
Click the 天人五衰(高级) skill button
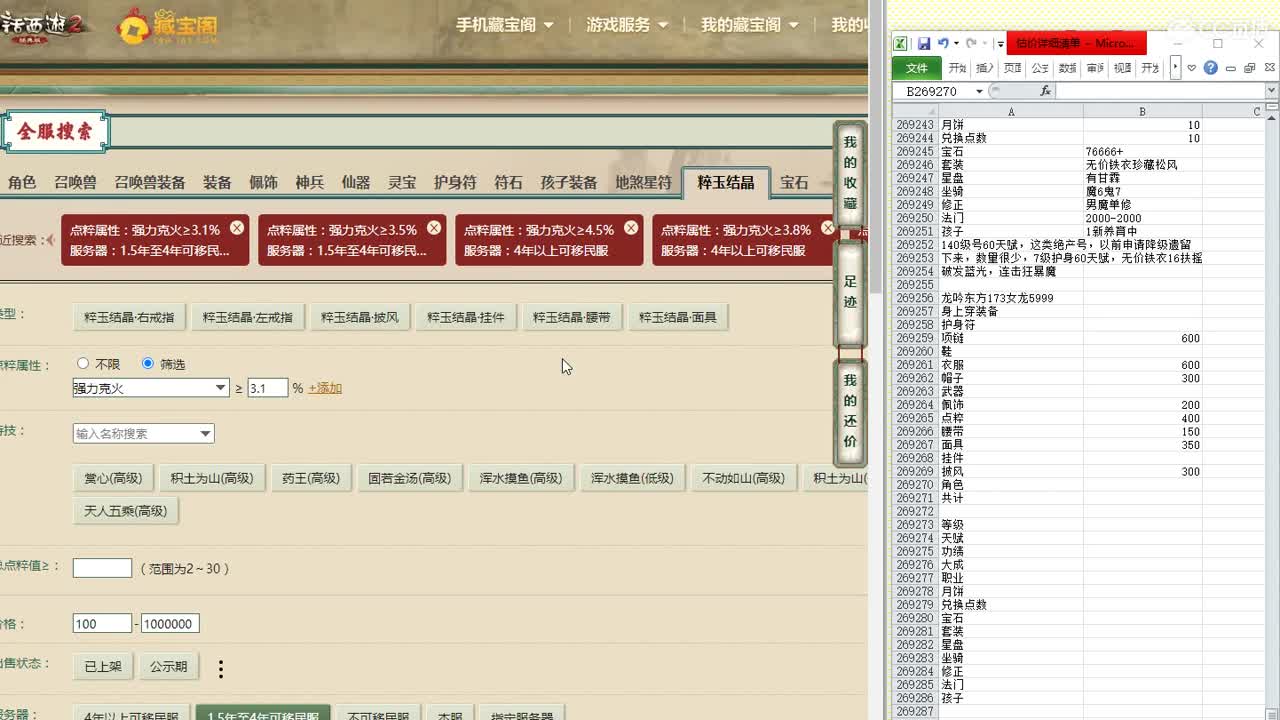pos(125,511)
